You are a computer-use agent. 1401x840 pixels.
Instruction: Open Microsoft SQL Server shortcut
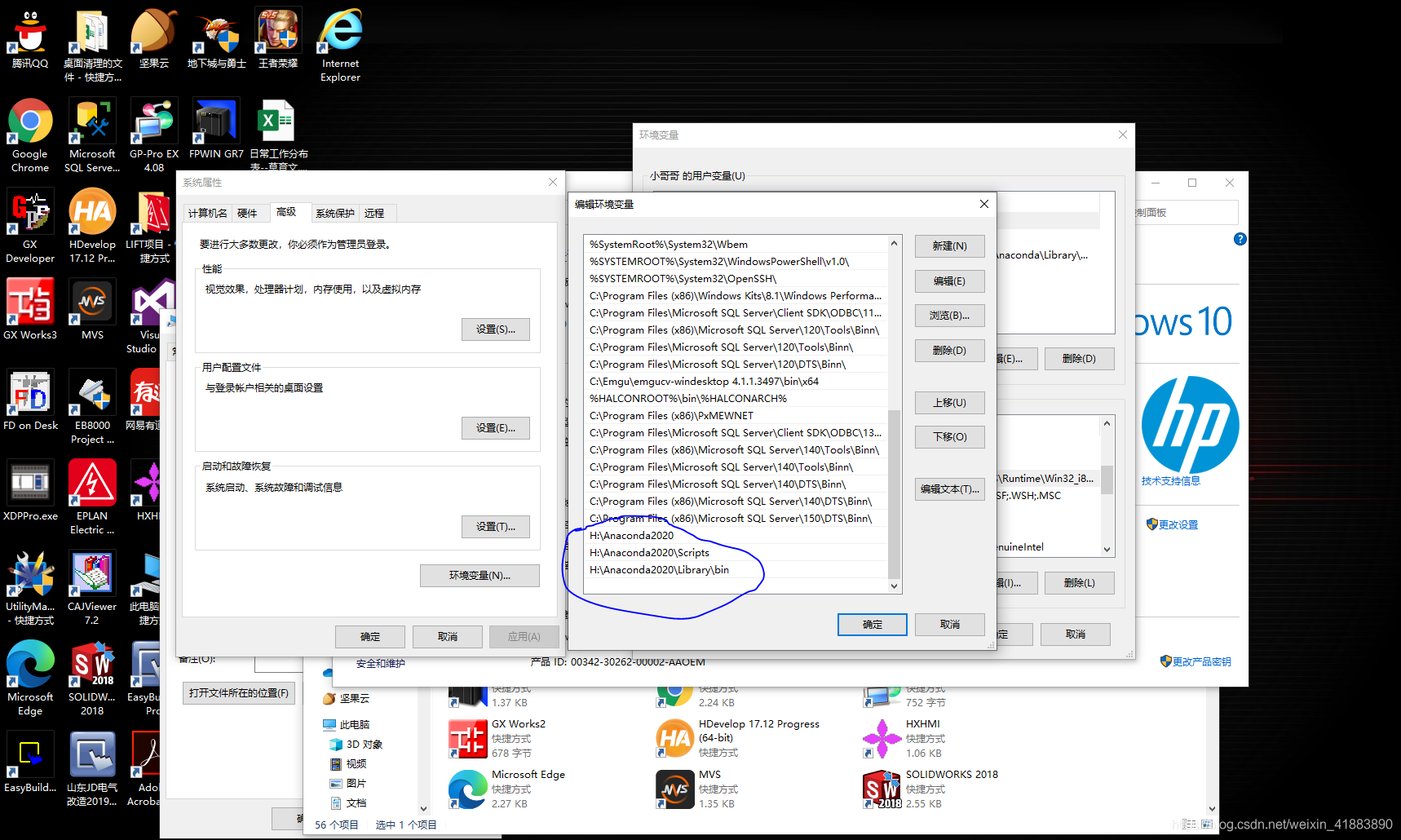point(92,135)
